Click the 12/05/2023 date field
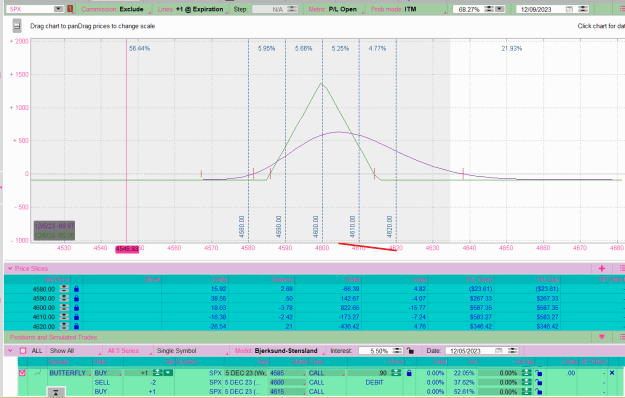 469,351
